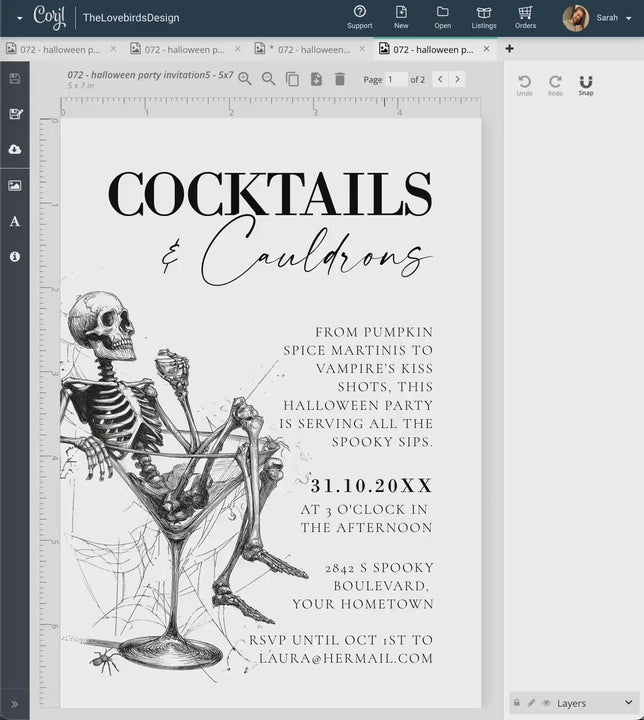Duplicate the page with the copy icon

(292, 79)
